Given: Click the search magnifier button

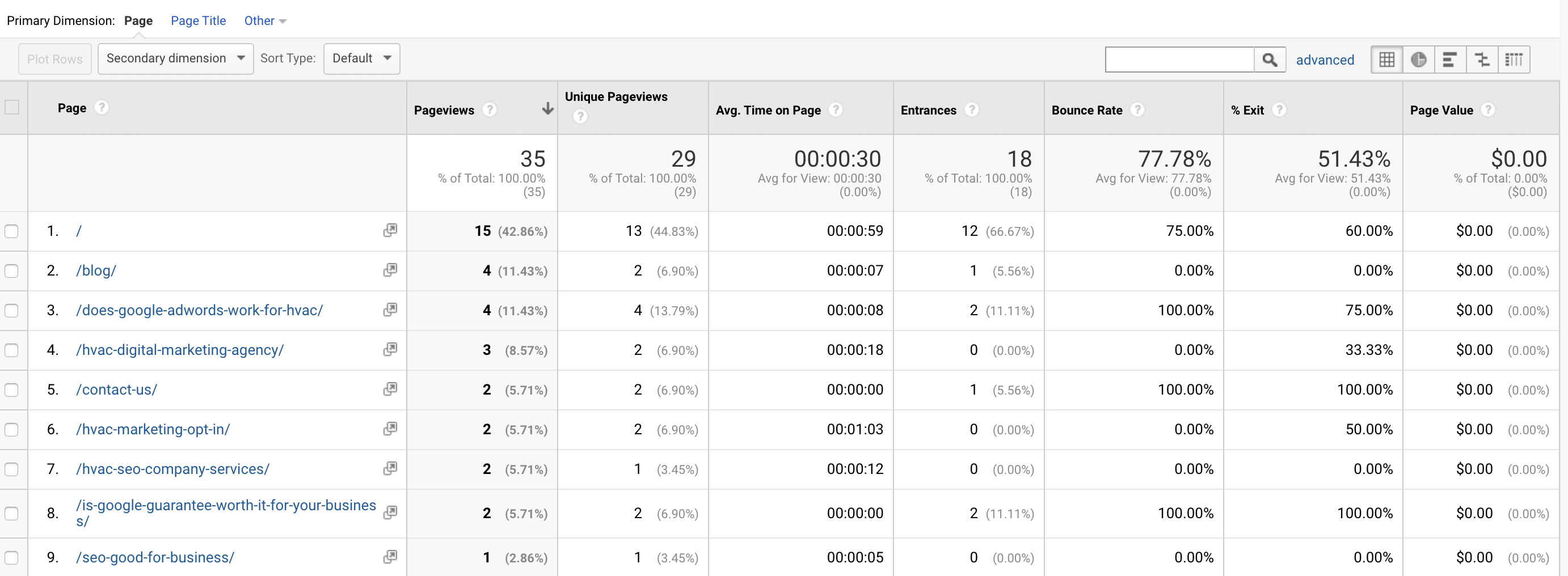Looking at the screenshot, I should [x=1270, y=60].
